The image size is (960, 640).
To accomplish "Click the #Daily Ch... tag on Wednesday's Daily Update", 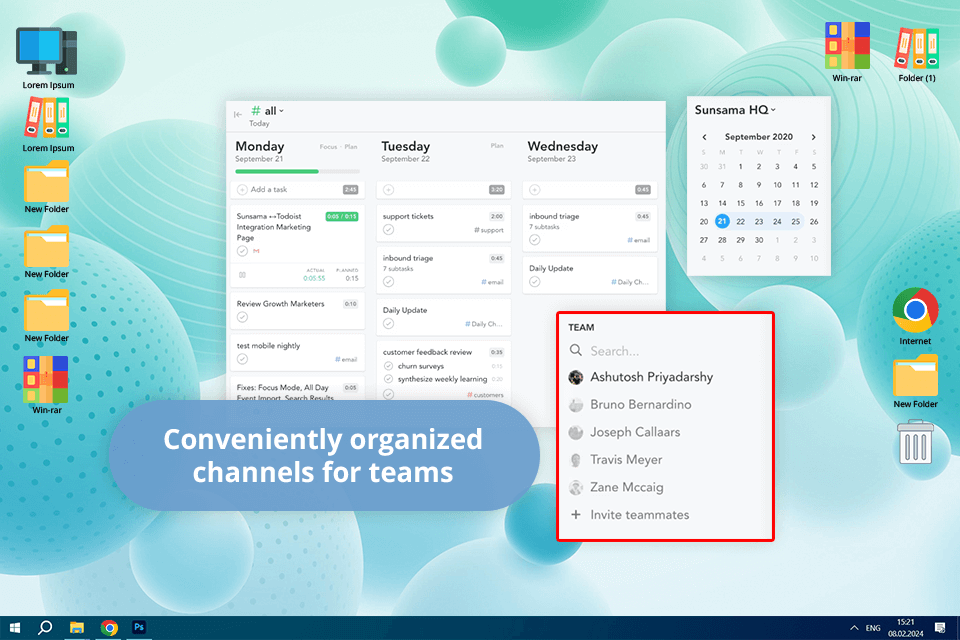I will tap(629, 282).
